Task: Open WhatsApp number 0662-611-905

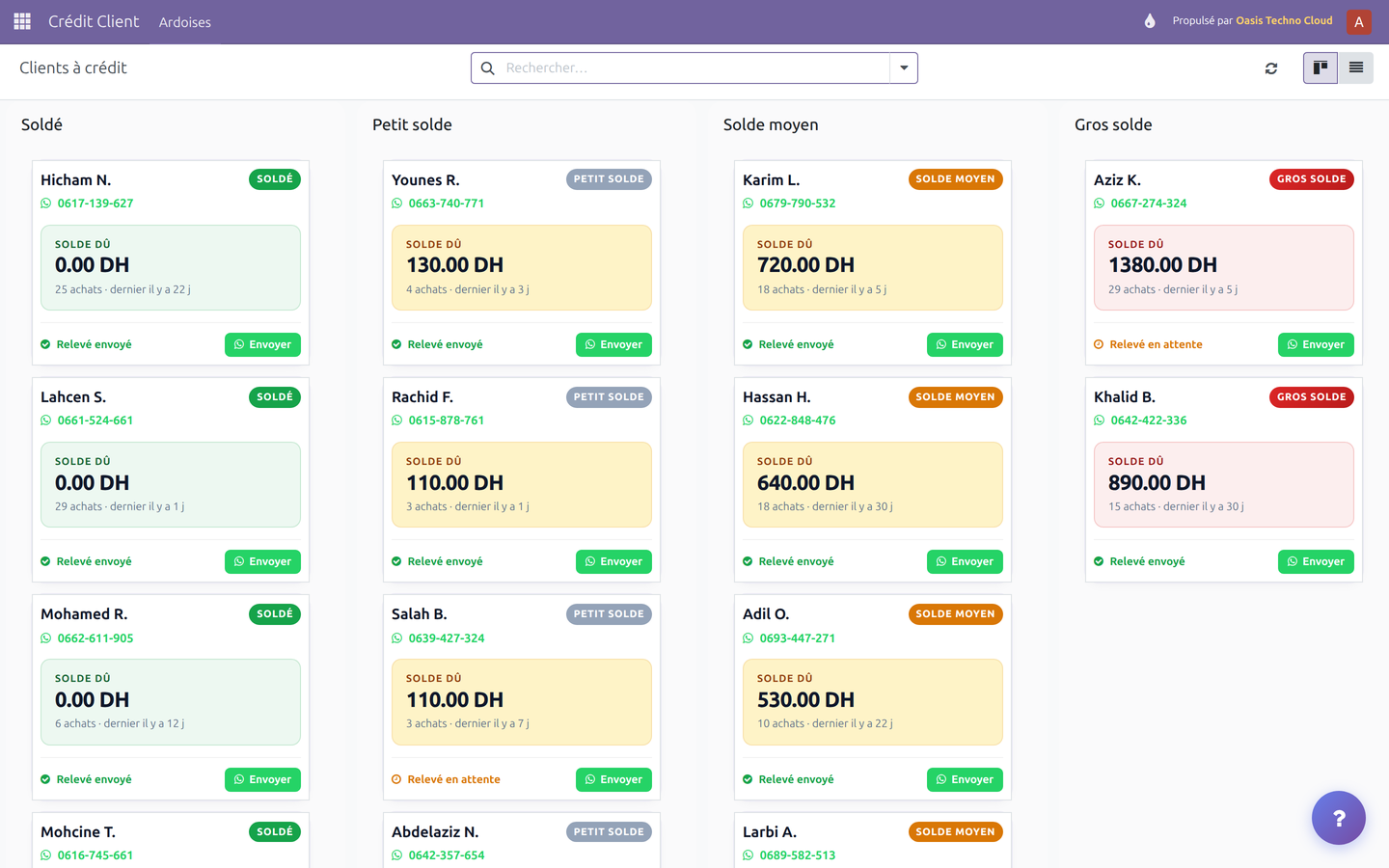Action: (x=87, y=638)
